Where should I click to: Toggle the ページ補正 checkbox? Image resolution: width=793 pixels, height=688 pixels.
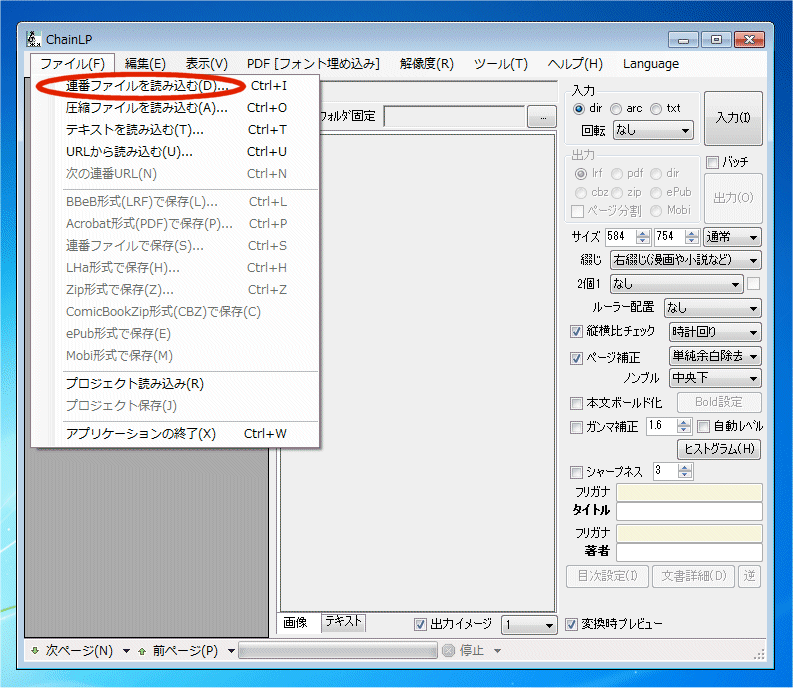[x=576, y=358]
